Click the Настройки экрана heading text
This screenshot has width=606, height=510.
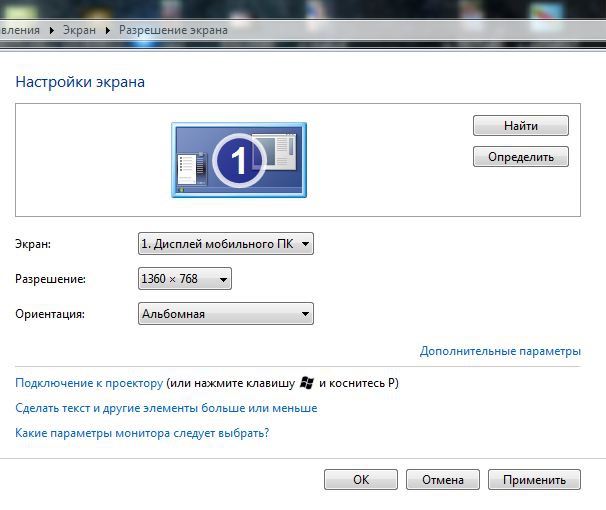click(x=80, y=82)
